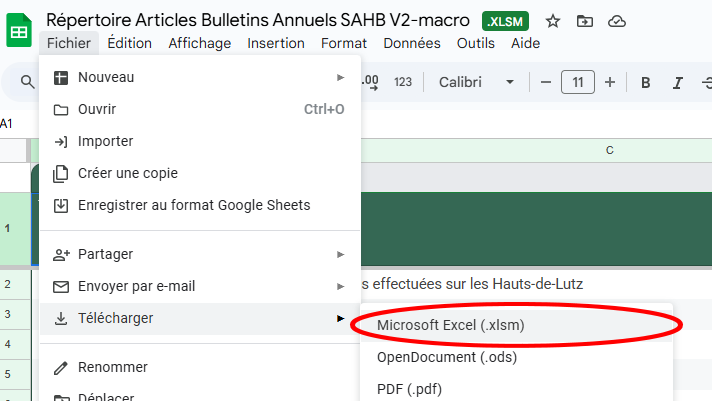Click the .XLSM file format badge
The height and width of the screenshot is (401, 712).
[505, 21]
